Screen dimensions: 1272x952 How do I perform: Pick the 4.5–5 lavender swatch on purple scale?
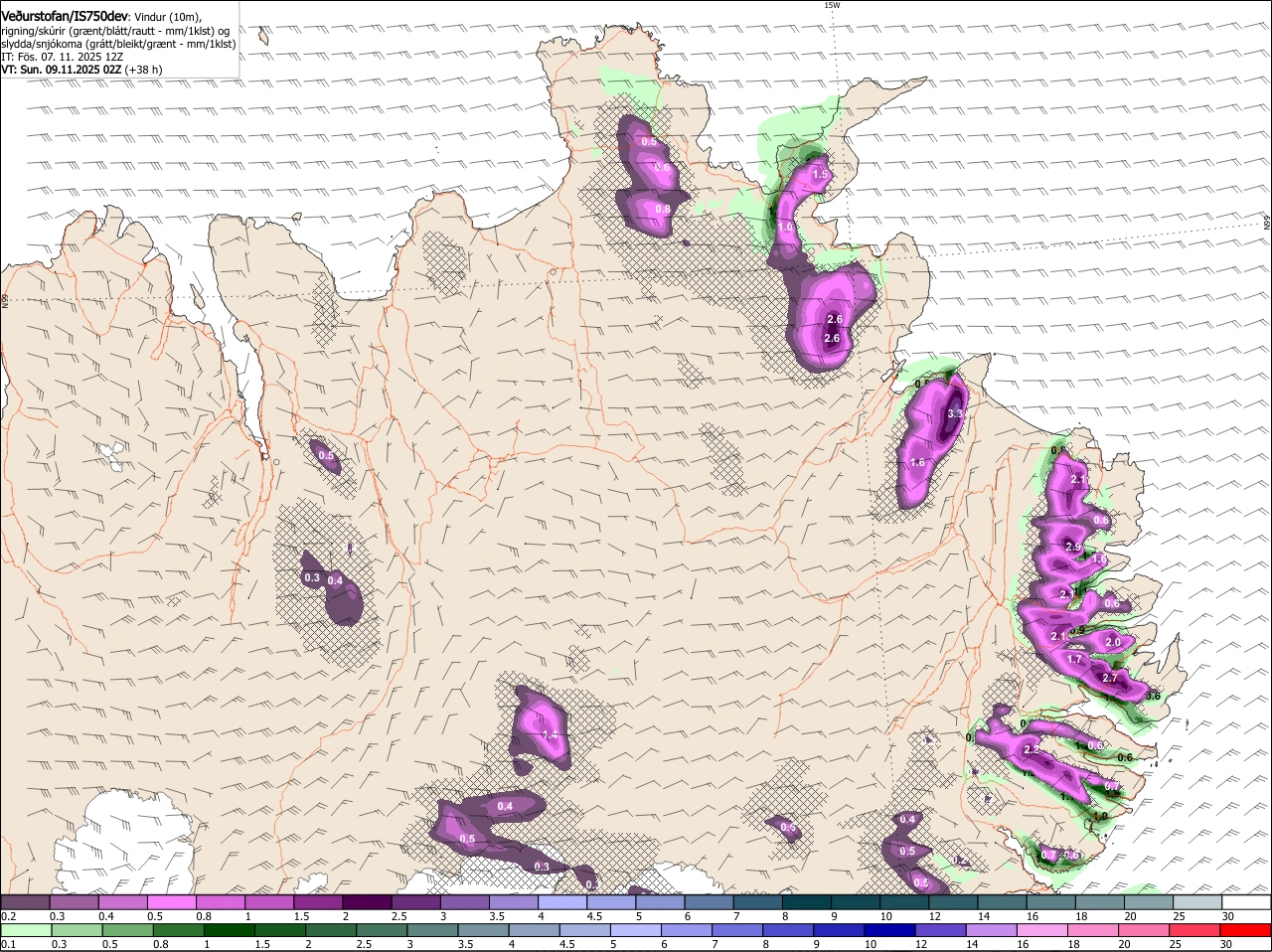tap(611, 902)
